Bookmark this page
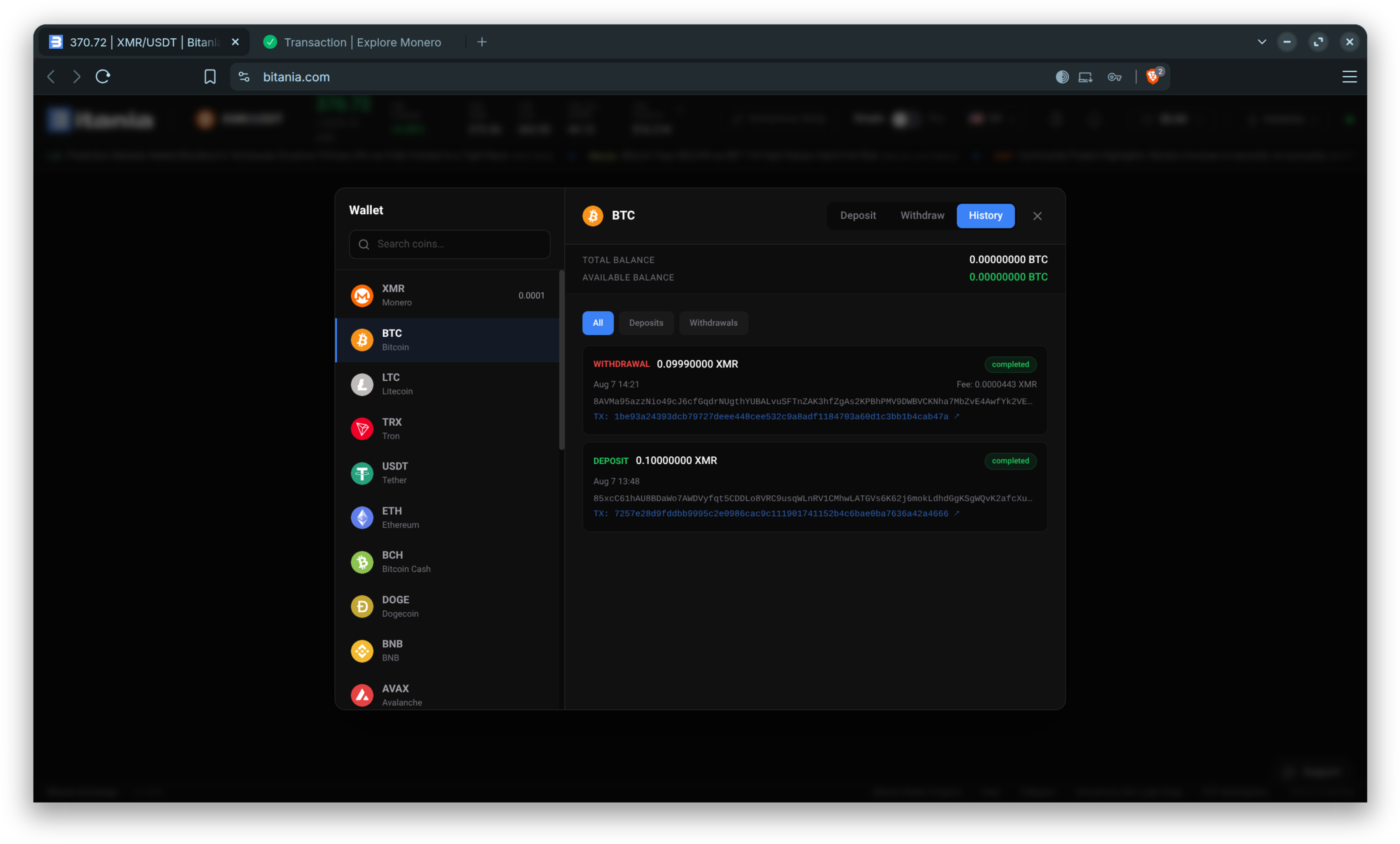The height and width of the screenshot is (844, 1400). point(210,77)
